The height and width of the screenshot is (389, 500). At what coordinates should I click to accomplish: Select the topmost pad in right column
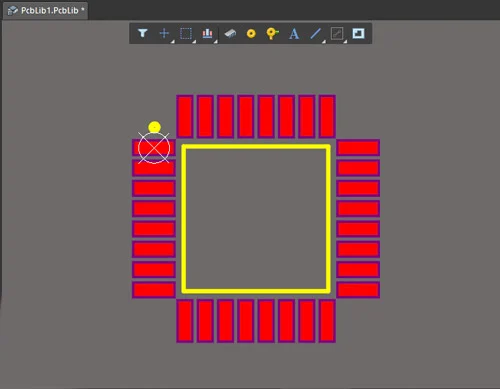click(358, 148)
